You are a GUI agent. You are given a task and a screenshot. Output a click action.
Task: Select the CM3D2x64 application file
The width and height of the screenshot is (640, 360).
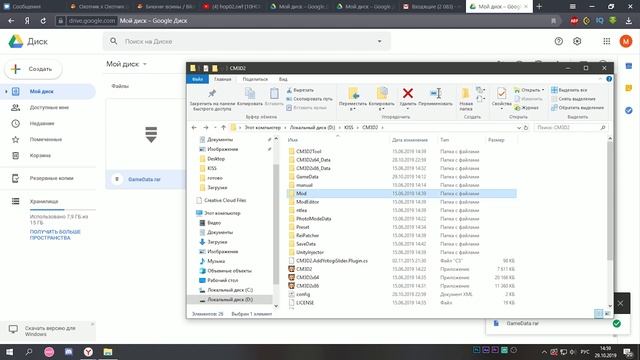click(x=307, y=278)
